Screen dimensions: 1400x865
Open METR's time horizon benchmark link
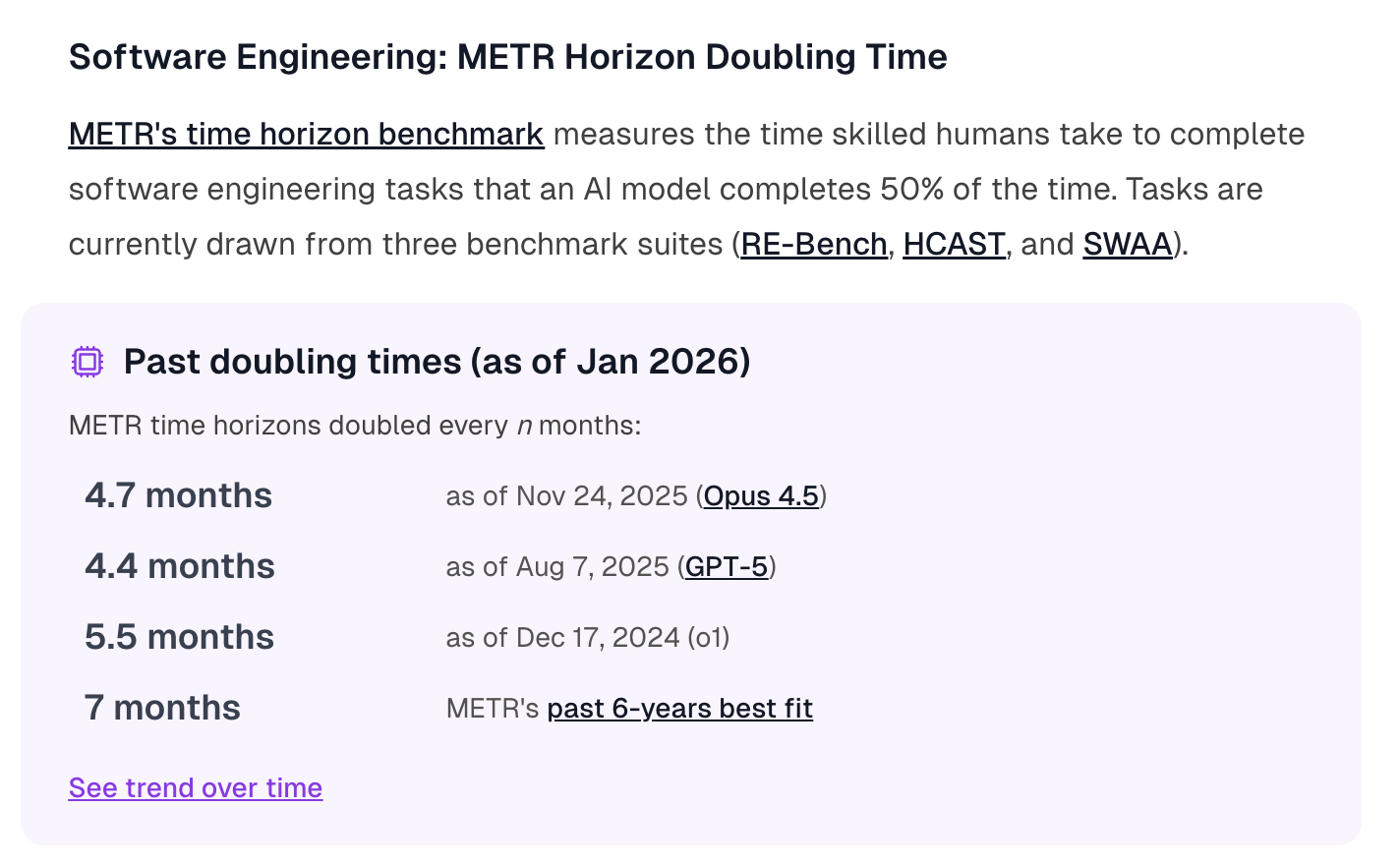306,135
